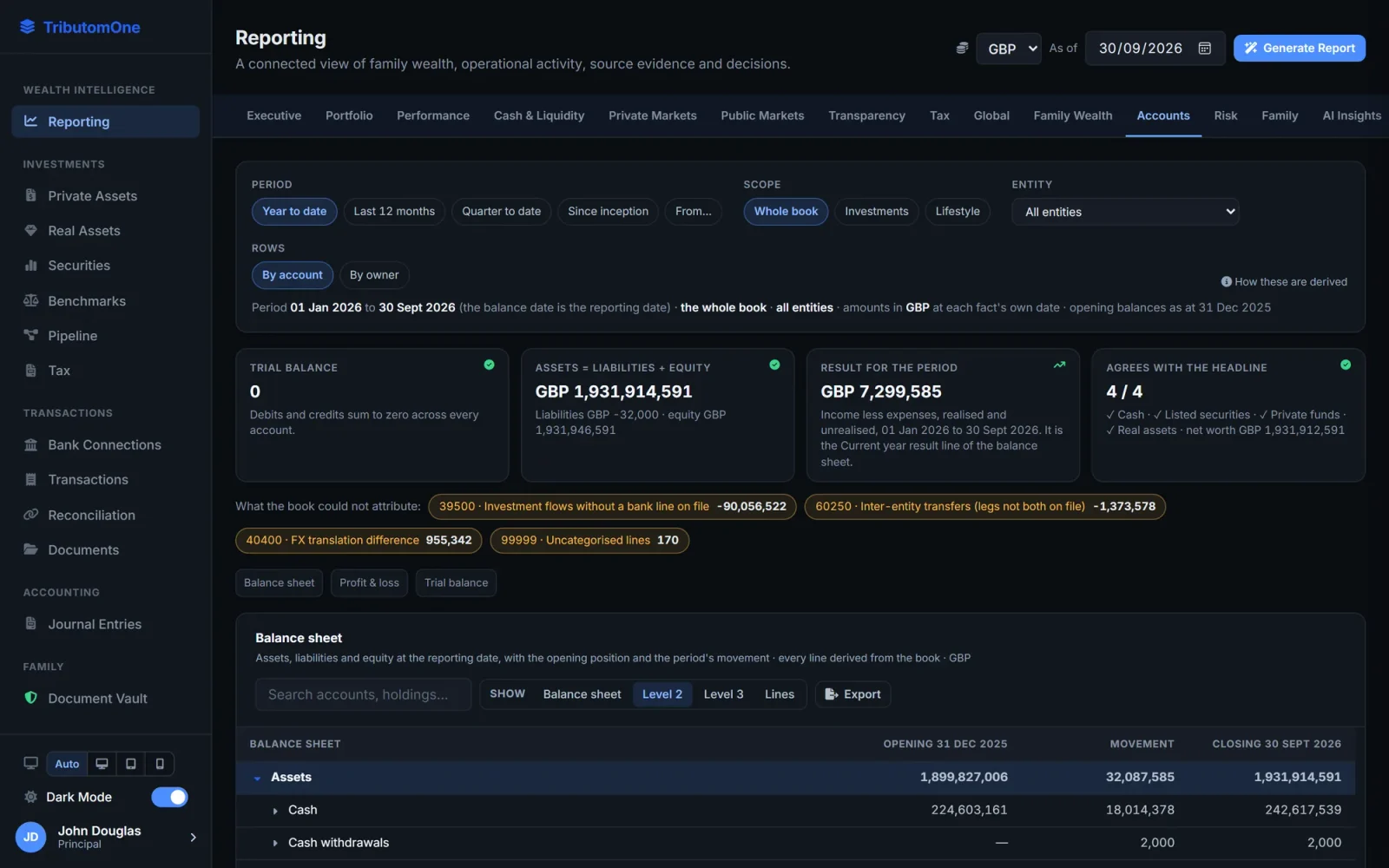Go to Documents in the sidebar
1389x868 pixels.
pyautogui.click(x=105, y=550)
